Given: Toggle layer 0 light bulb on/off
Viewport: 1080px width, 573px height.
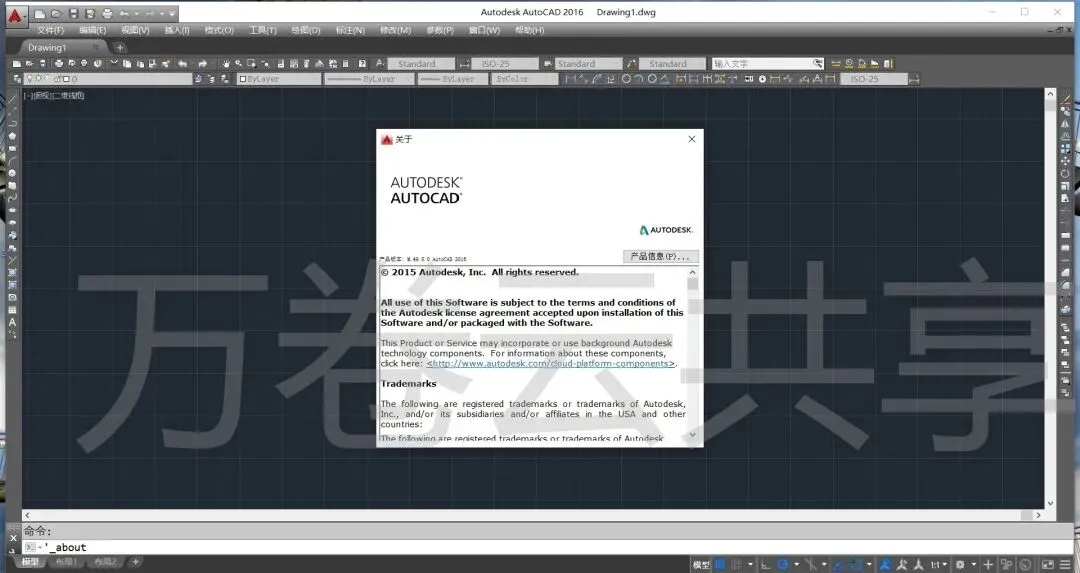Looking at the screenshot, I should [x=30, y=79].
